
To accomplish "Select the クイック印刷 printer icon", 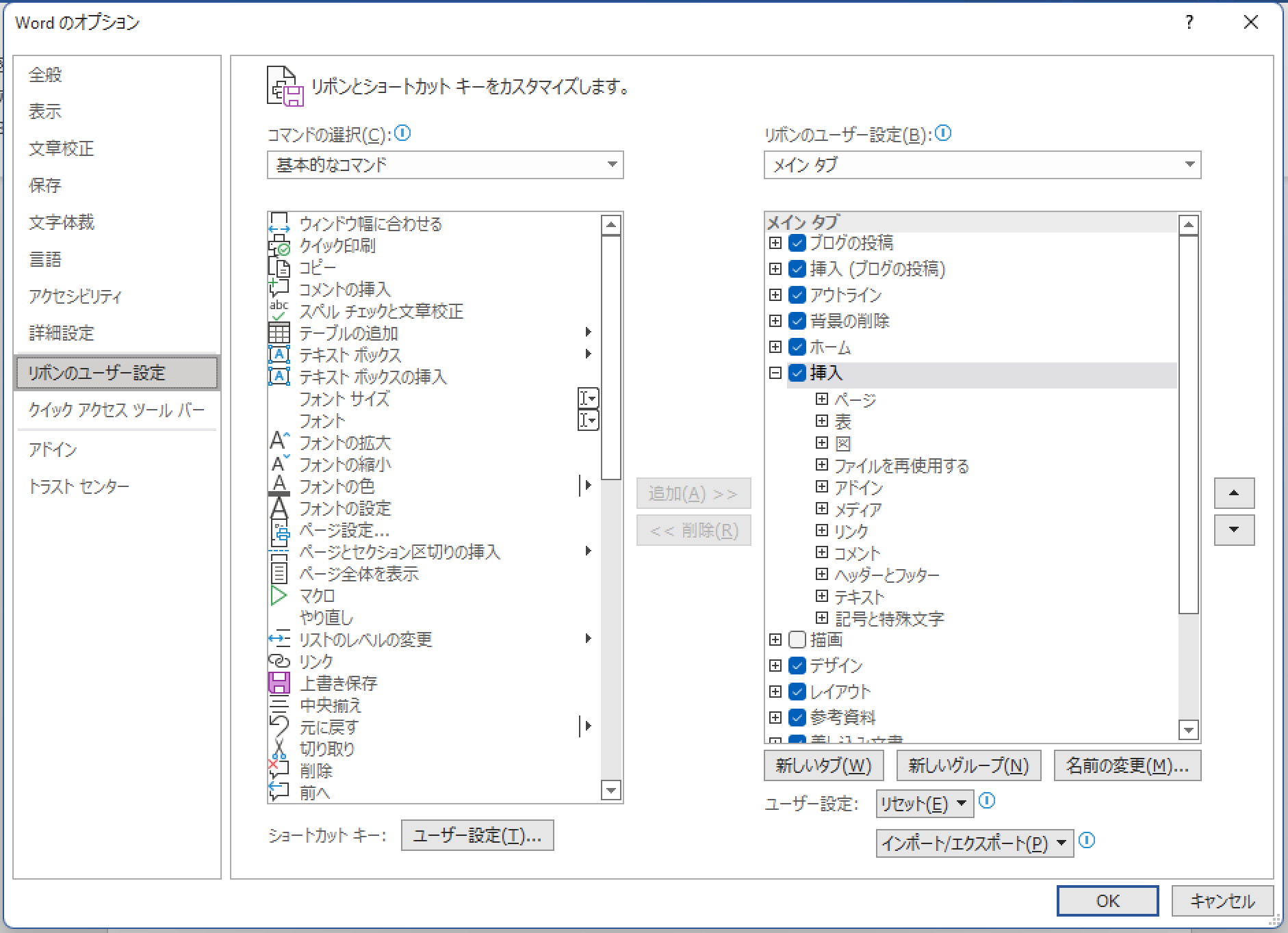I will coord(279,246).
